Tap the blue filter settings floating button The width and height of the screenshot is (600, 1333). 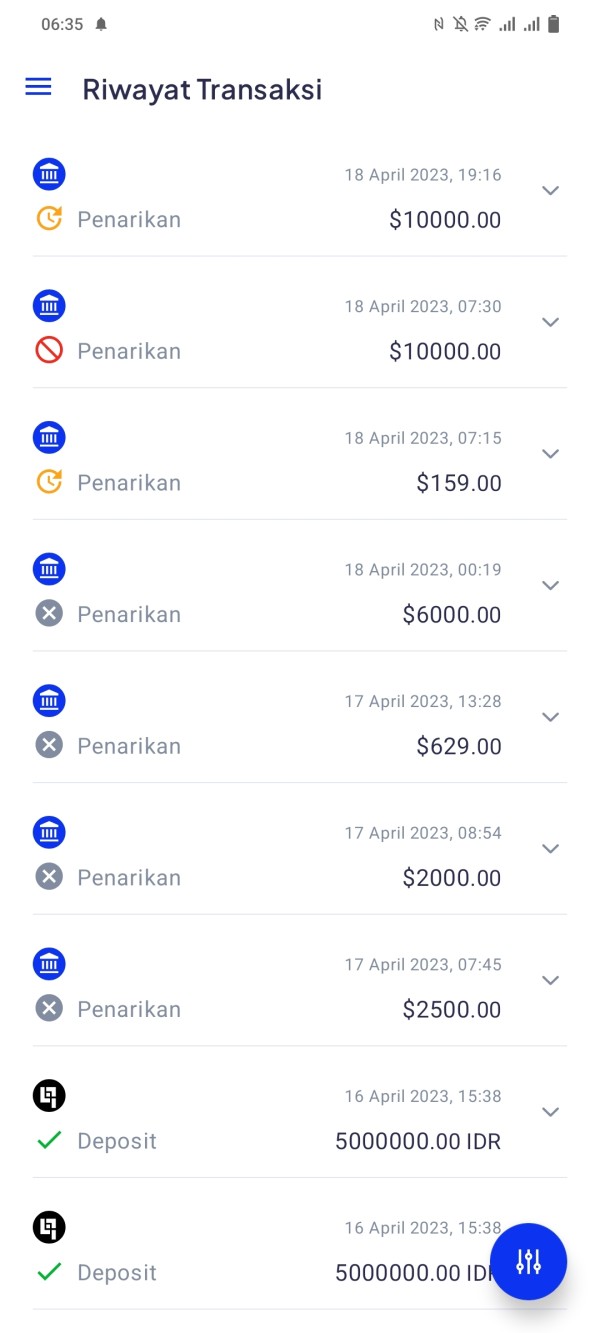(528, 1261)
